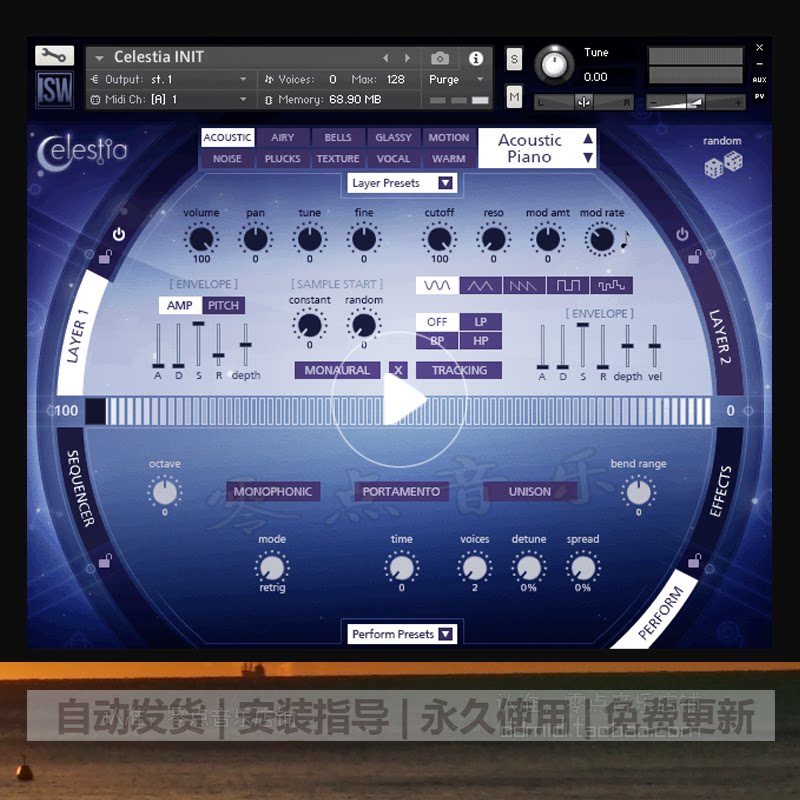Toggle the MONAURAL button

click(337, 370)
